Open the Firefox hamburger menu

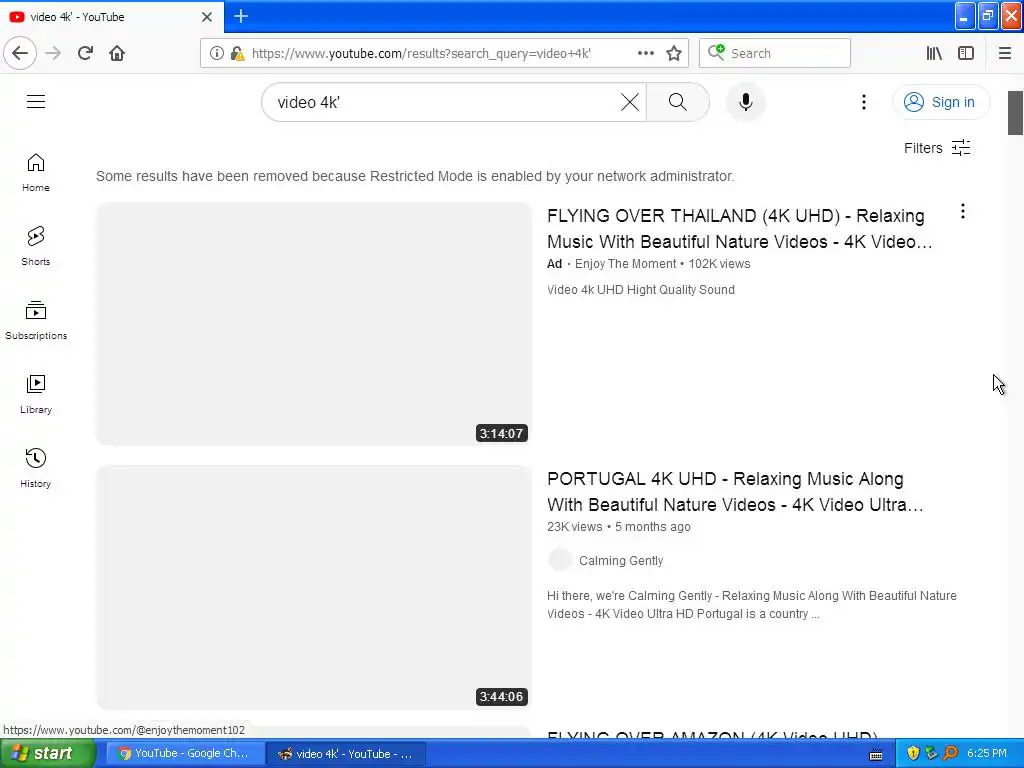(x=1005, y=53)
